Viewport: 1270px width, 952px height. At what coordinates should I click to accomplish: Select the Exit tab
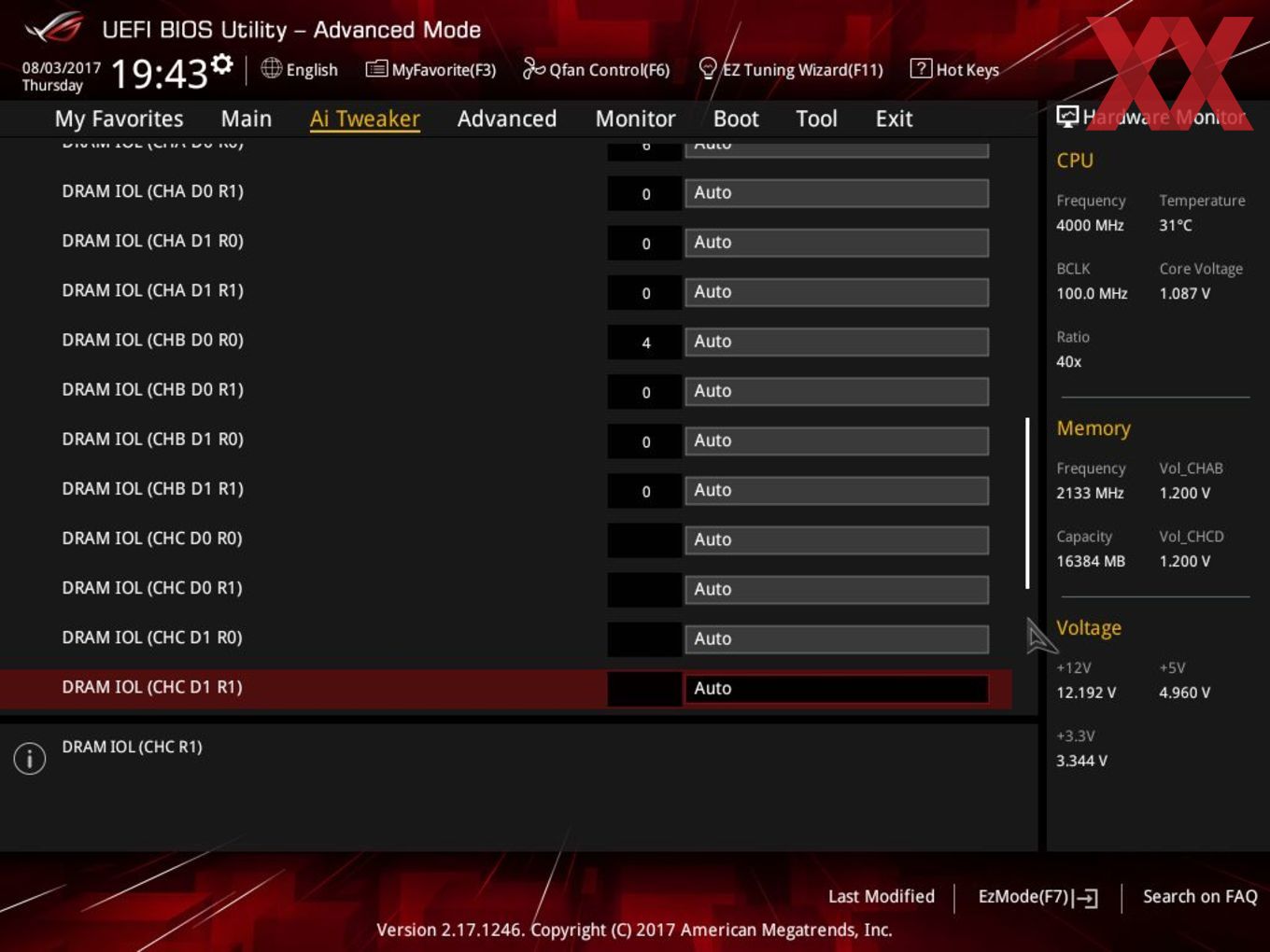coord(894,119)
